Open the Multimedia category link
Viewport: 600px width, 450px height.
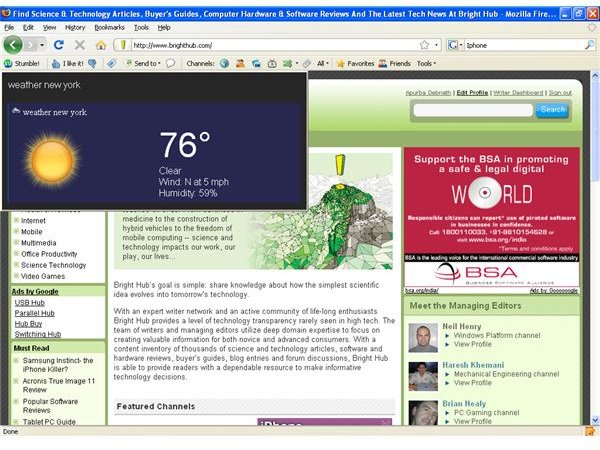click(39, 243)
